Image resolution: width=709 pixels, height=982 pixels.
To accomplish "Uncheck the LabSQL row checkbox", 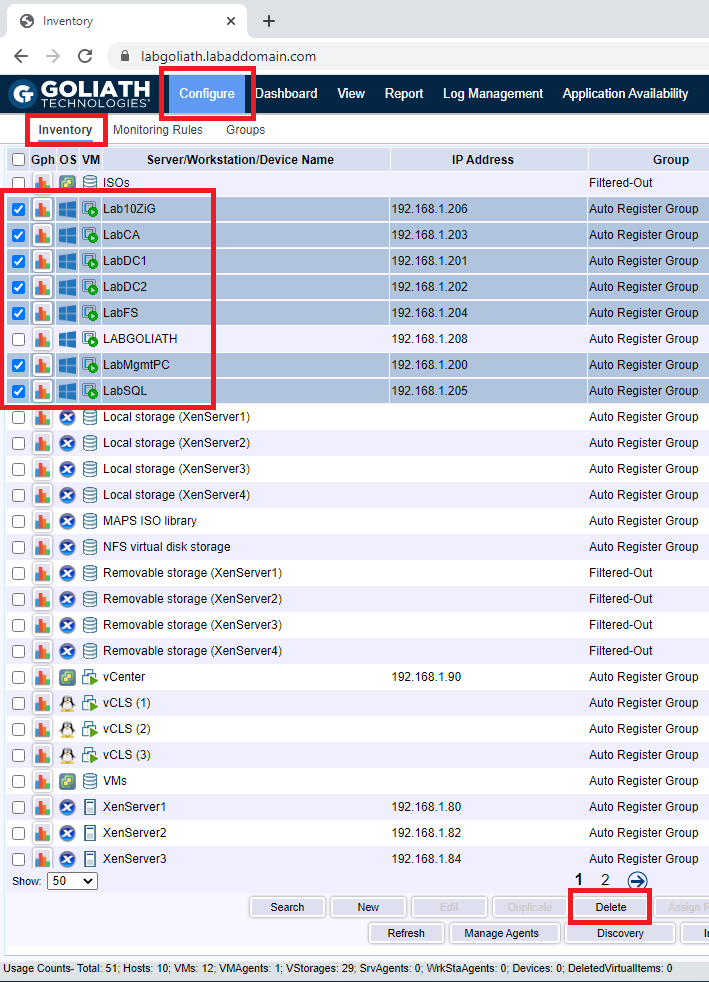I will [18, 391].
